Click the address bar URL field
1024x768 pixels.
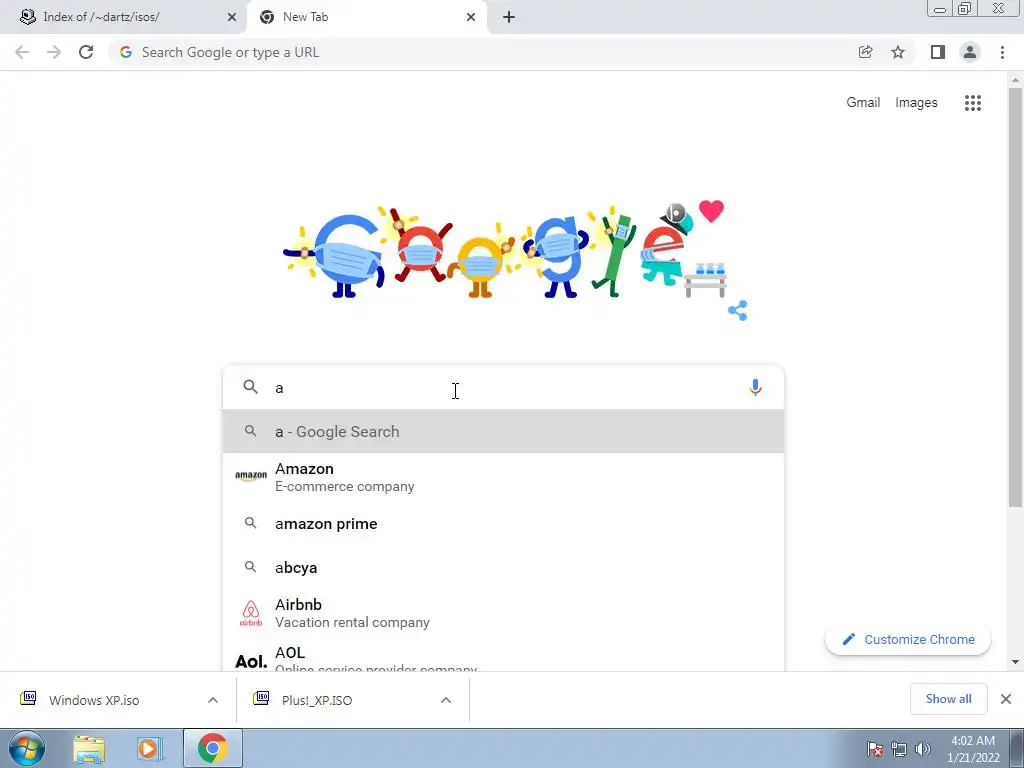[x=483, y=52]
